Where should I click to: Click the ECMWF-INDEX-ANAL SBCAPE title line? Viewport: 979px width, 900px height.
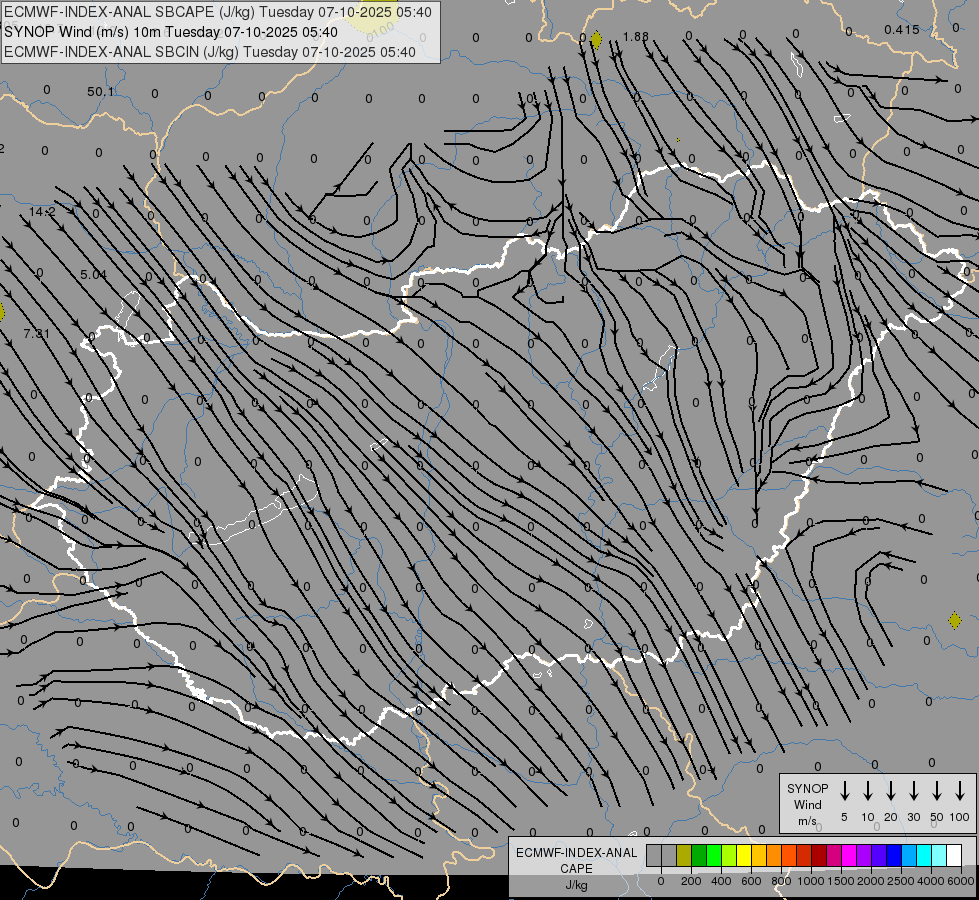(x=218, y=12)
